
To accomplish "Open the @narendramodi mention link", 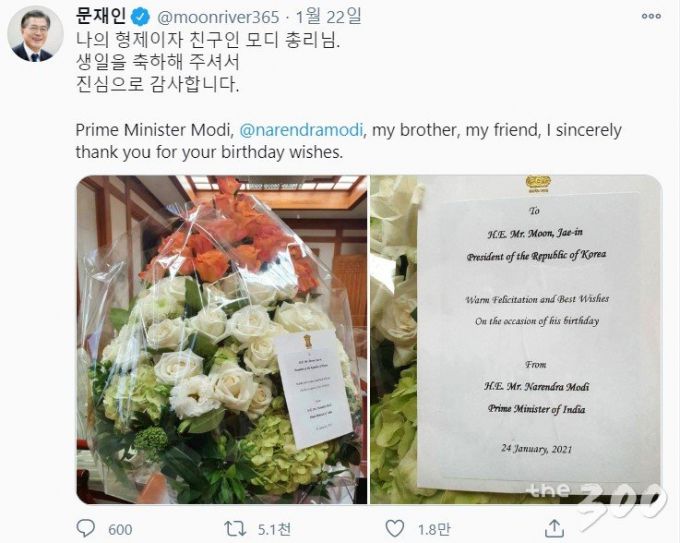I will click(301, 130).
